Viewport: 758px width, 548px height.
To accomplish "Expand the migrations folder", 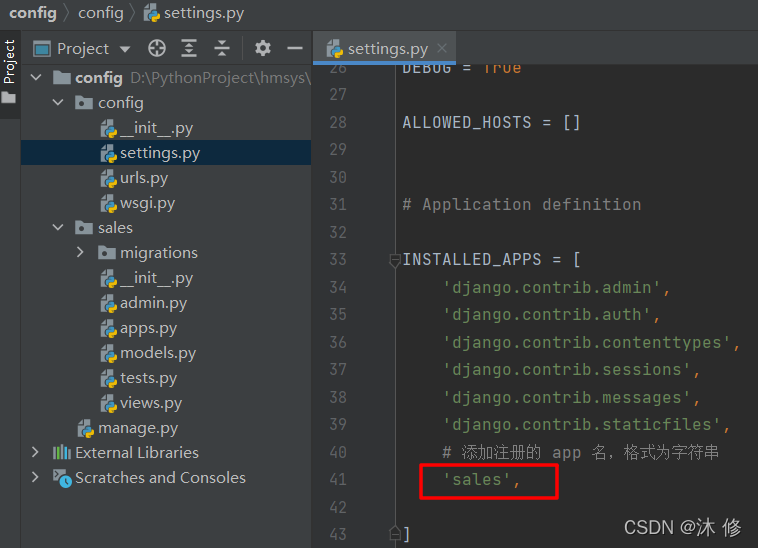I will [80, 252].
